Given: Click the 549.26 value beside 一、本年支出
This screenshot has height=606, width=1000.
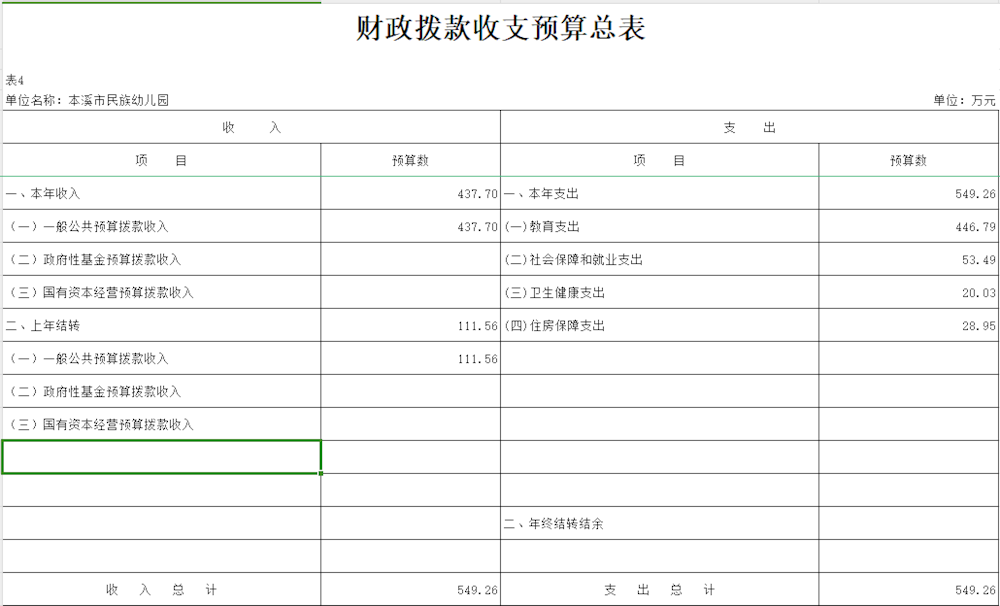Looking at the screenshot, I should [x=908, y=193].
